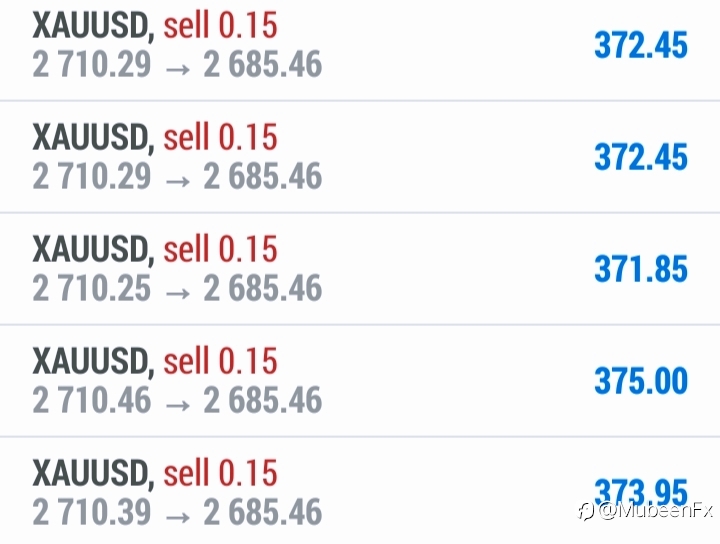The width and height of the screenshot is (720, 544).
Task: Open the trade with entry price 2 710.46
Action: [x=360, y=381]
